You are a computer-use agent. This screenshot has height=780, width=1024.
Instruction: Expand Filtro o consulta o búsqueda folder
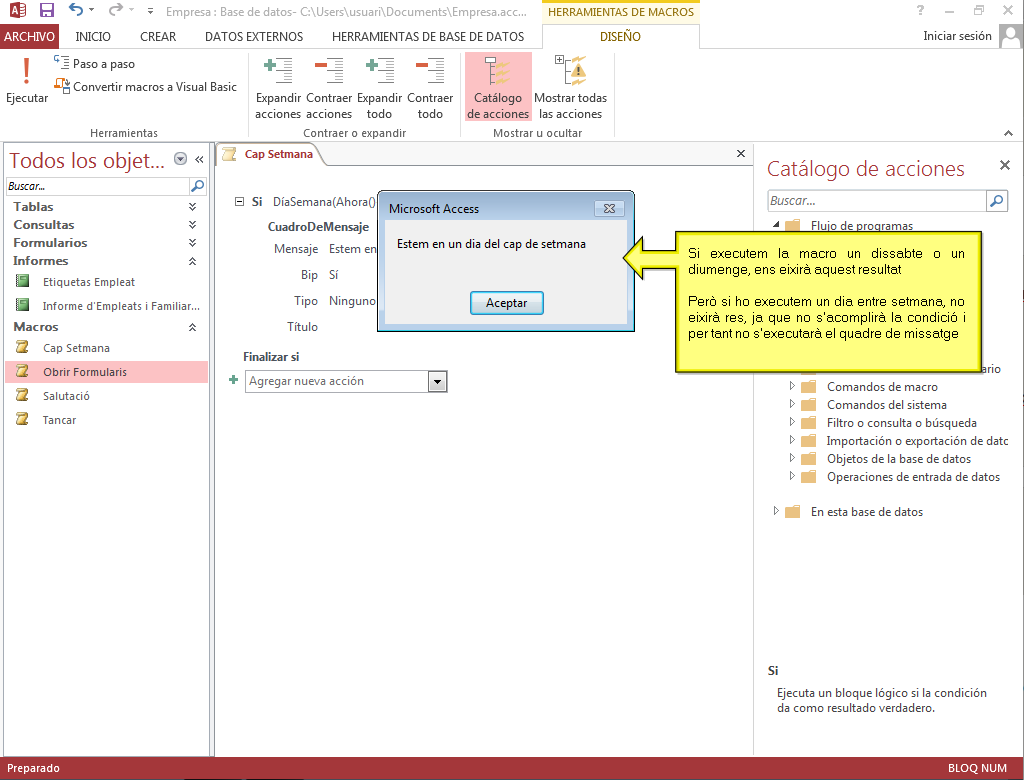[792, 422]
